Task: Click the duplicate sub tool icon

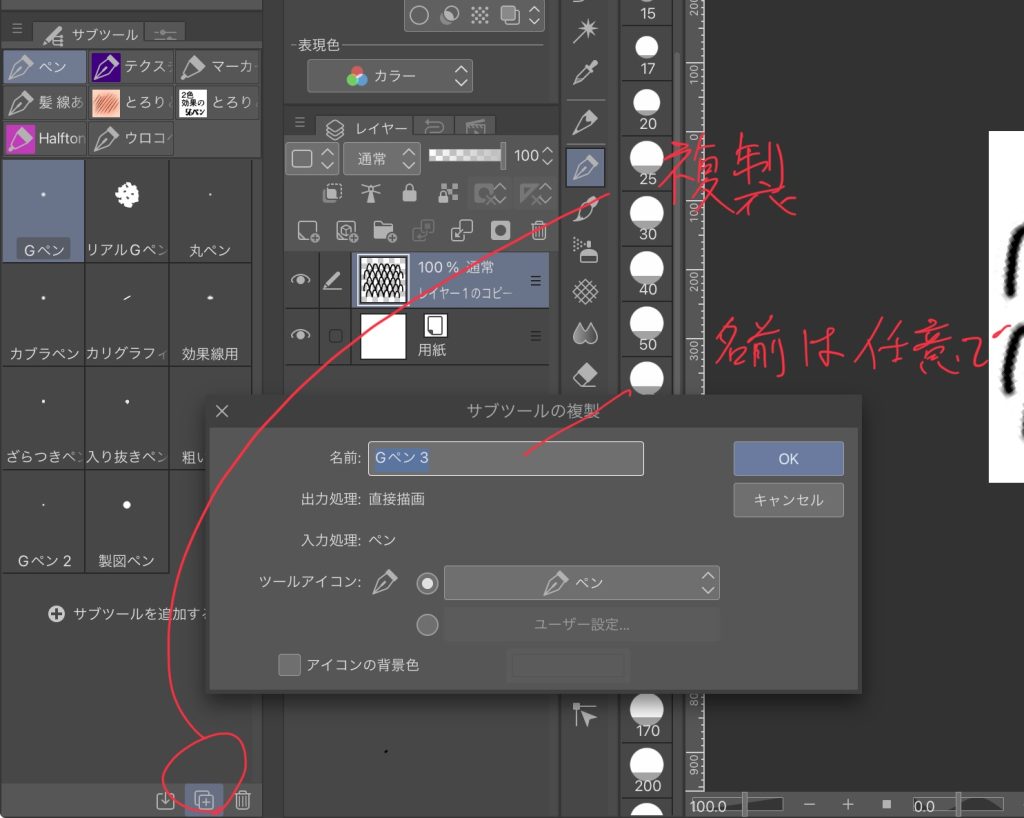Action: click(x=203, y=800)
